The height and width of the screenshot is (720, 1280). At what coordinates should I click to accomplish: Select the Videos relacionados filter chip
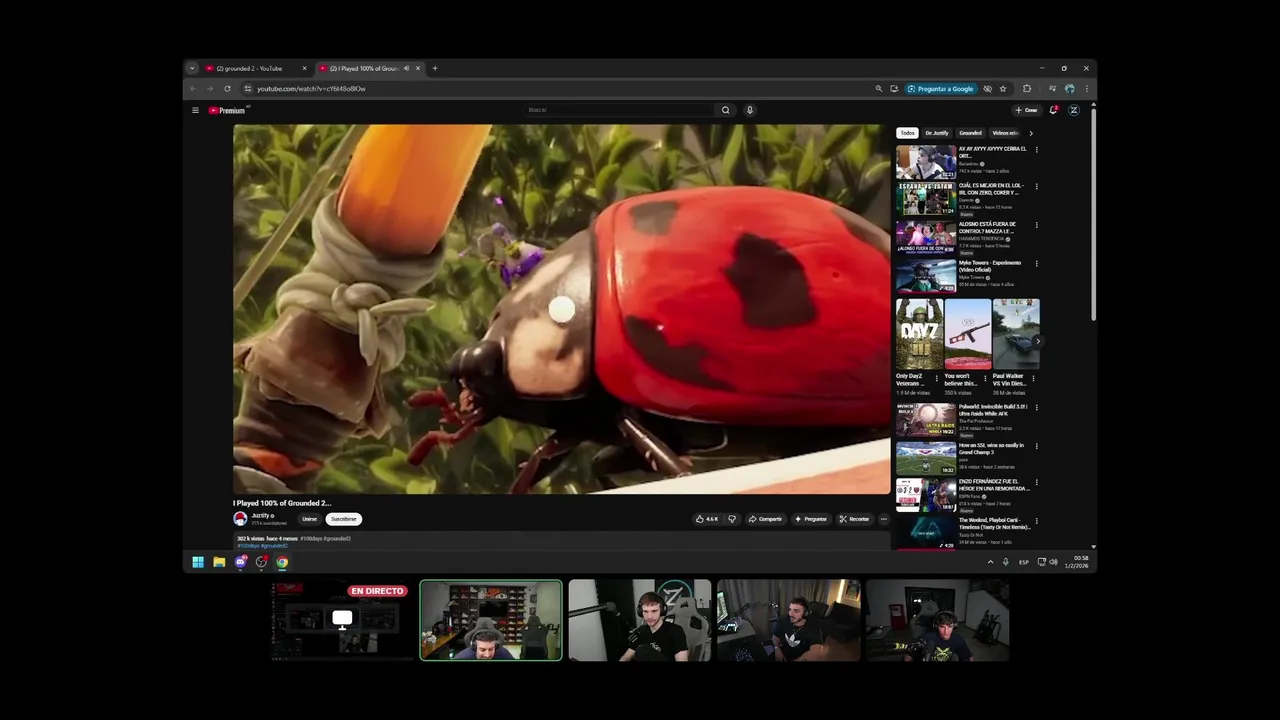(1005, 133)
